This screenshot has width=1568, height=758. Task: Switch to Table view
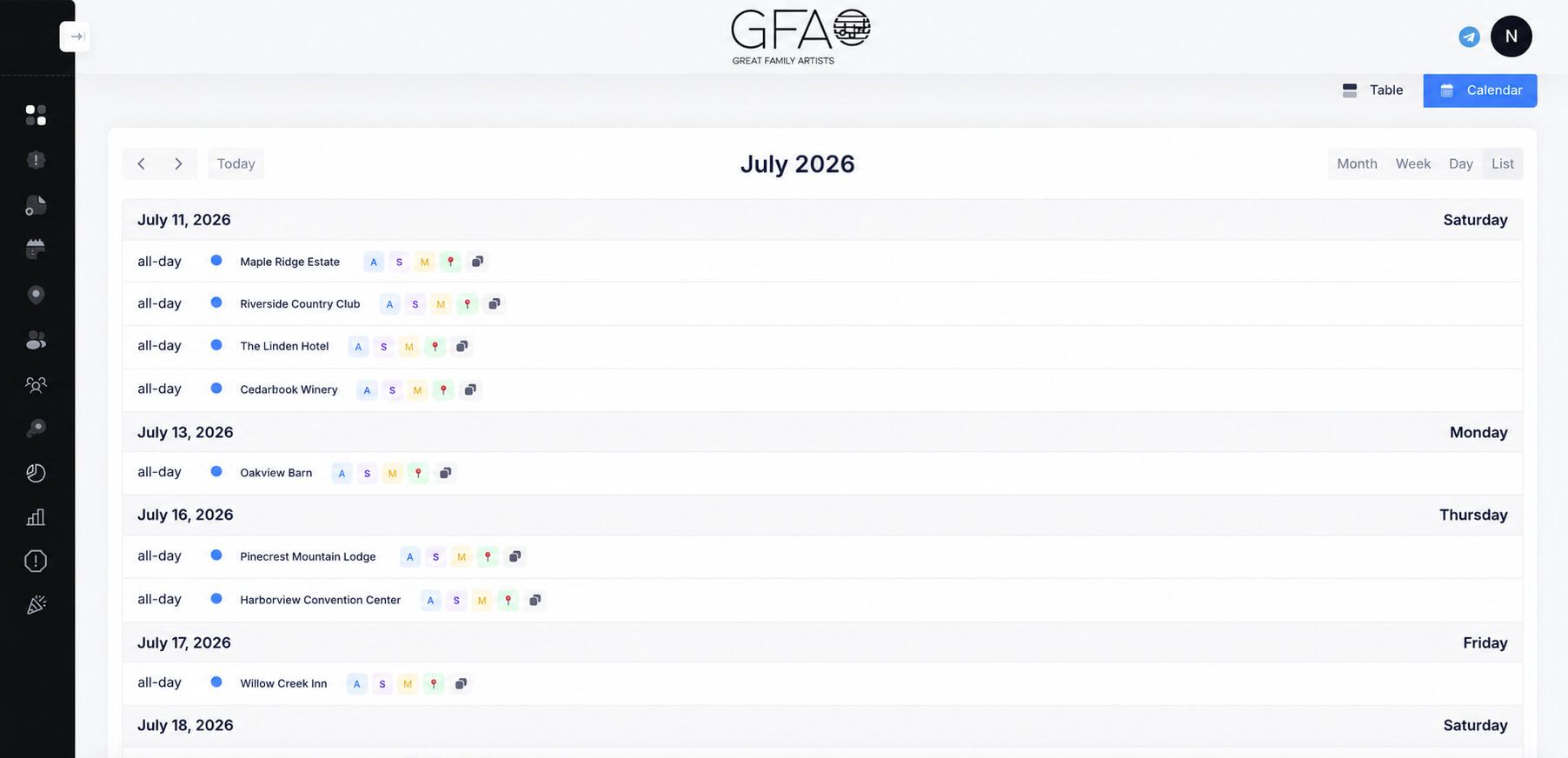[1373, 90]
